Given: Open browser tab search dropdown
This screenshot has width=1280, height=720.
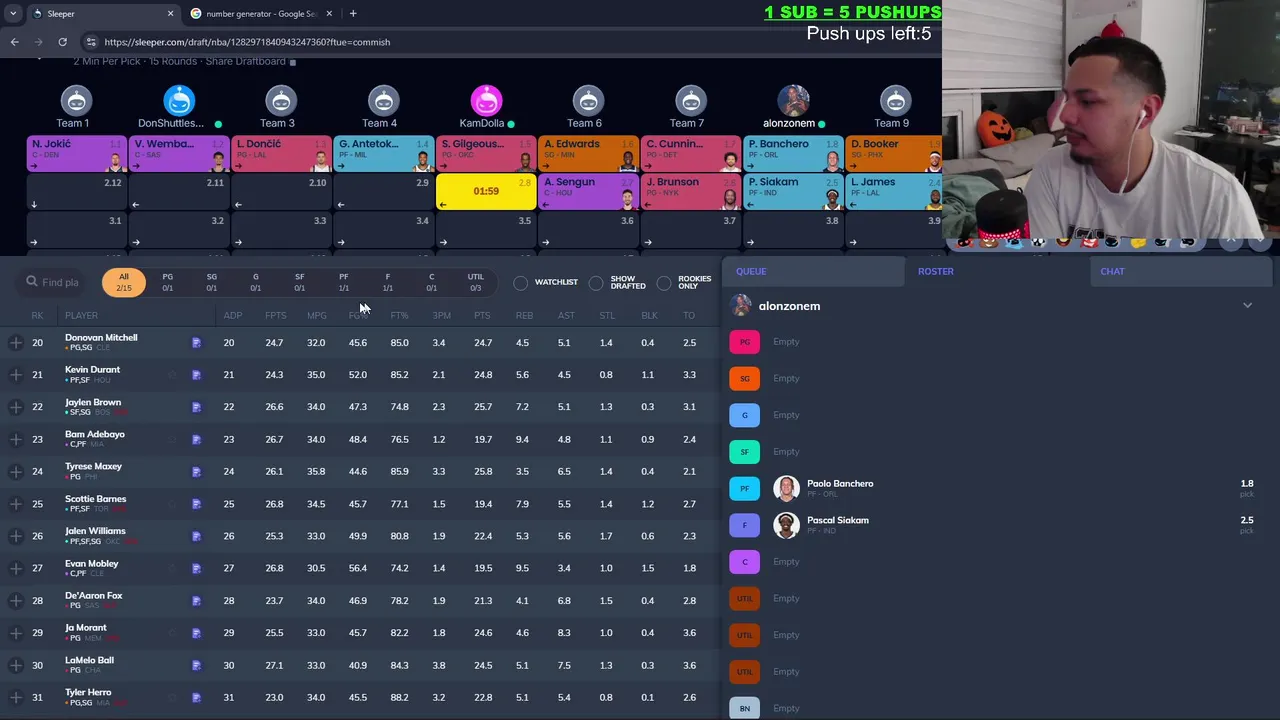Looking at the screenshot, I should (13, 14).
